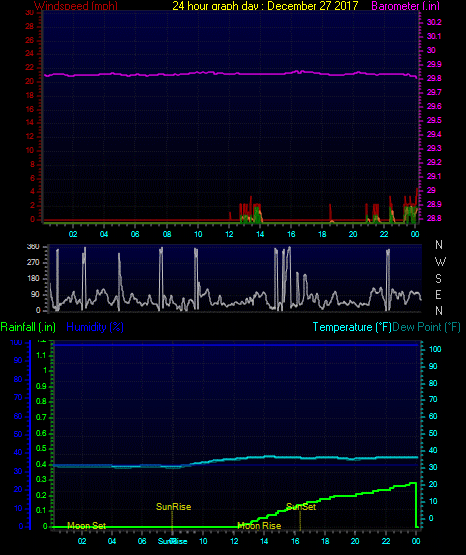This screenshot has width=466, height=555.
Task: Click the Humidity (%) legend label
Action: tap(95, 327)
